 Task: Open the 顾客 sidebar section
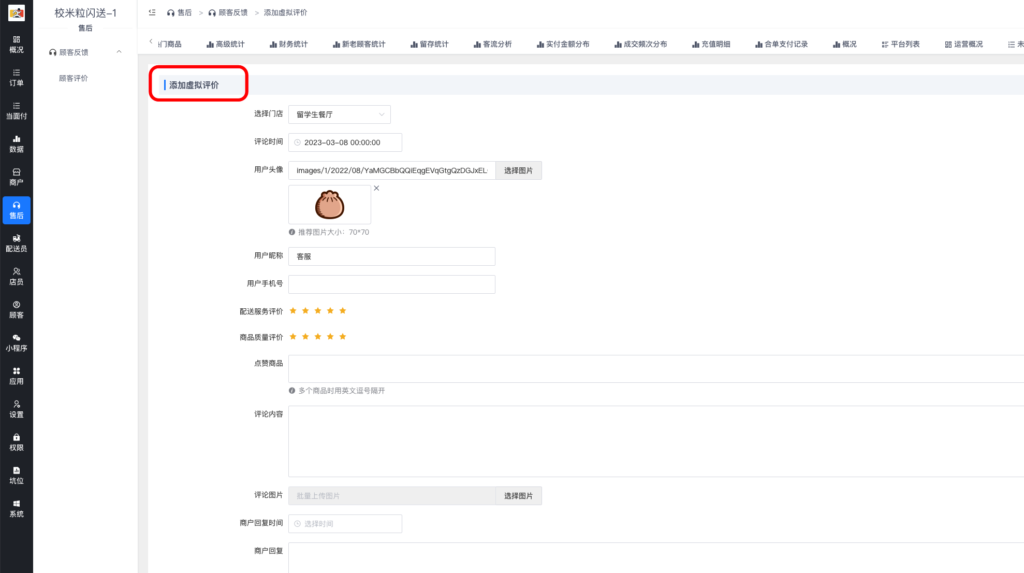16,310
